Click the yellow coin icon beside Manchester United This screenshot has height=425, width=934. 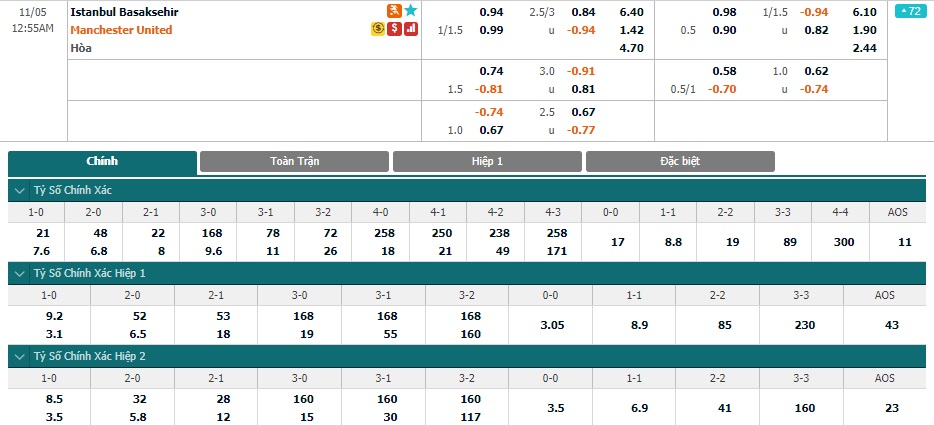click(x=378, y=29)
